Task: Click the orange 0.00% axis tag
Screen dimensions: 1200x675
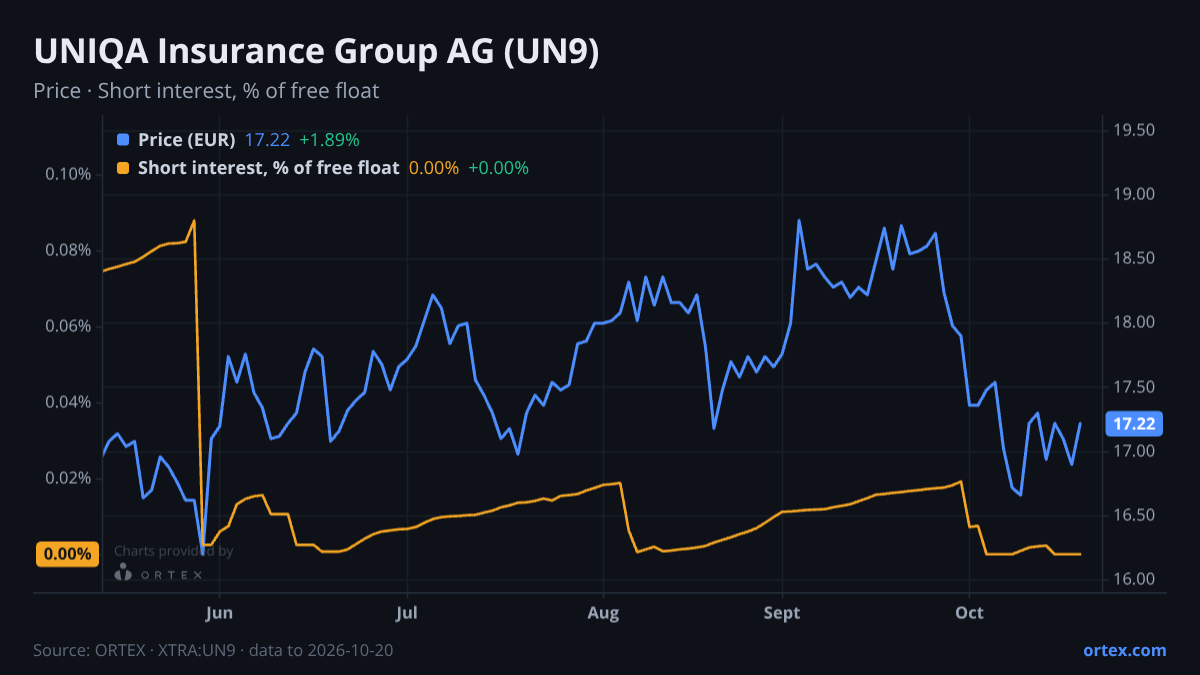Action: [x=67, y=554]
